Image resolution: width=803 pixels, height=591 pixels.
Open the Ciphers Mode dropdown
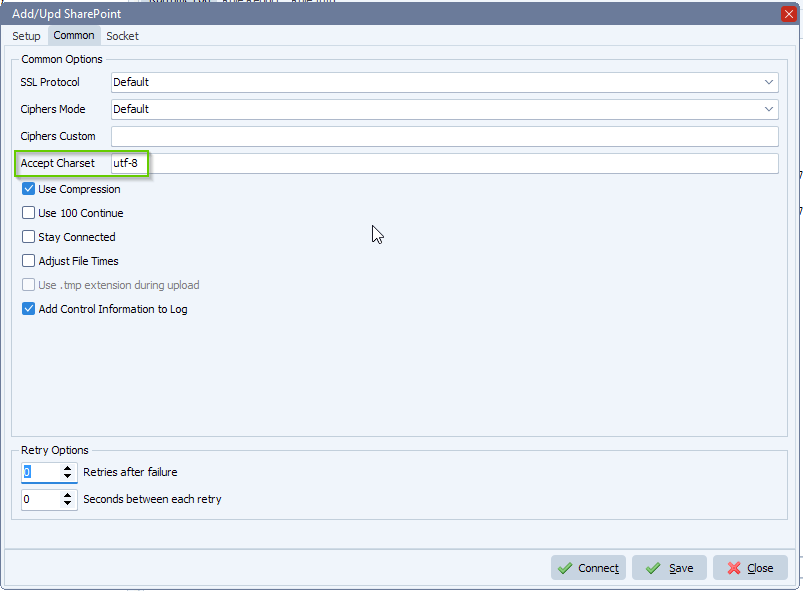768,109
